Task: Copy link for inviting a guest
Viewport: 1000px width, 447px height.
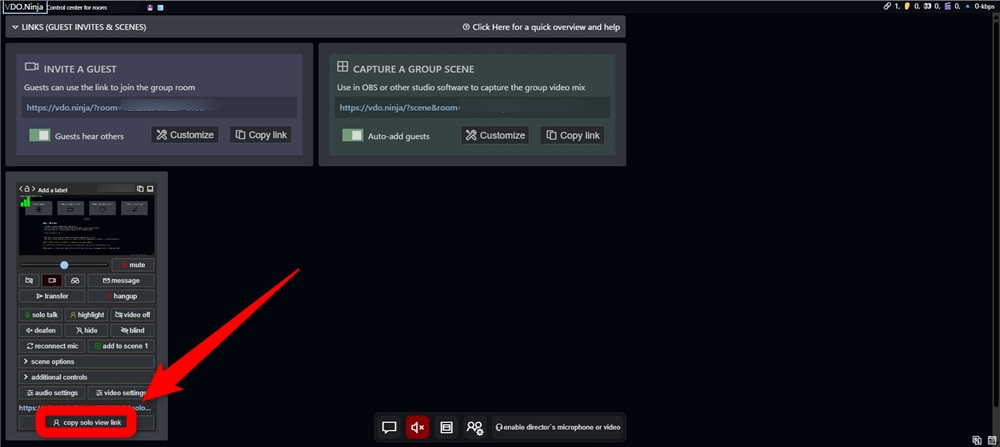Action: (260, 135)
